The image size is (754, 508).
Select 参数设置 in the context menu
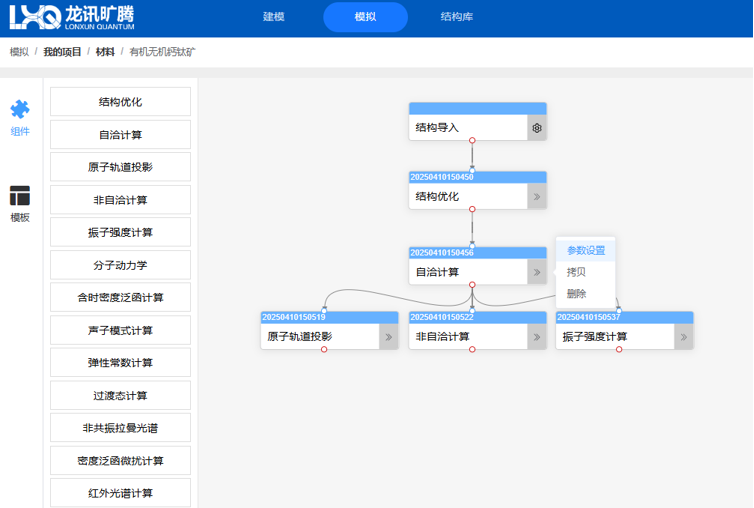coord(586,251)
